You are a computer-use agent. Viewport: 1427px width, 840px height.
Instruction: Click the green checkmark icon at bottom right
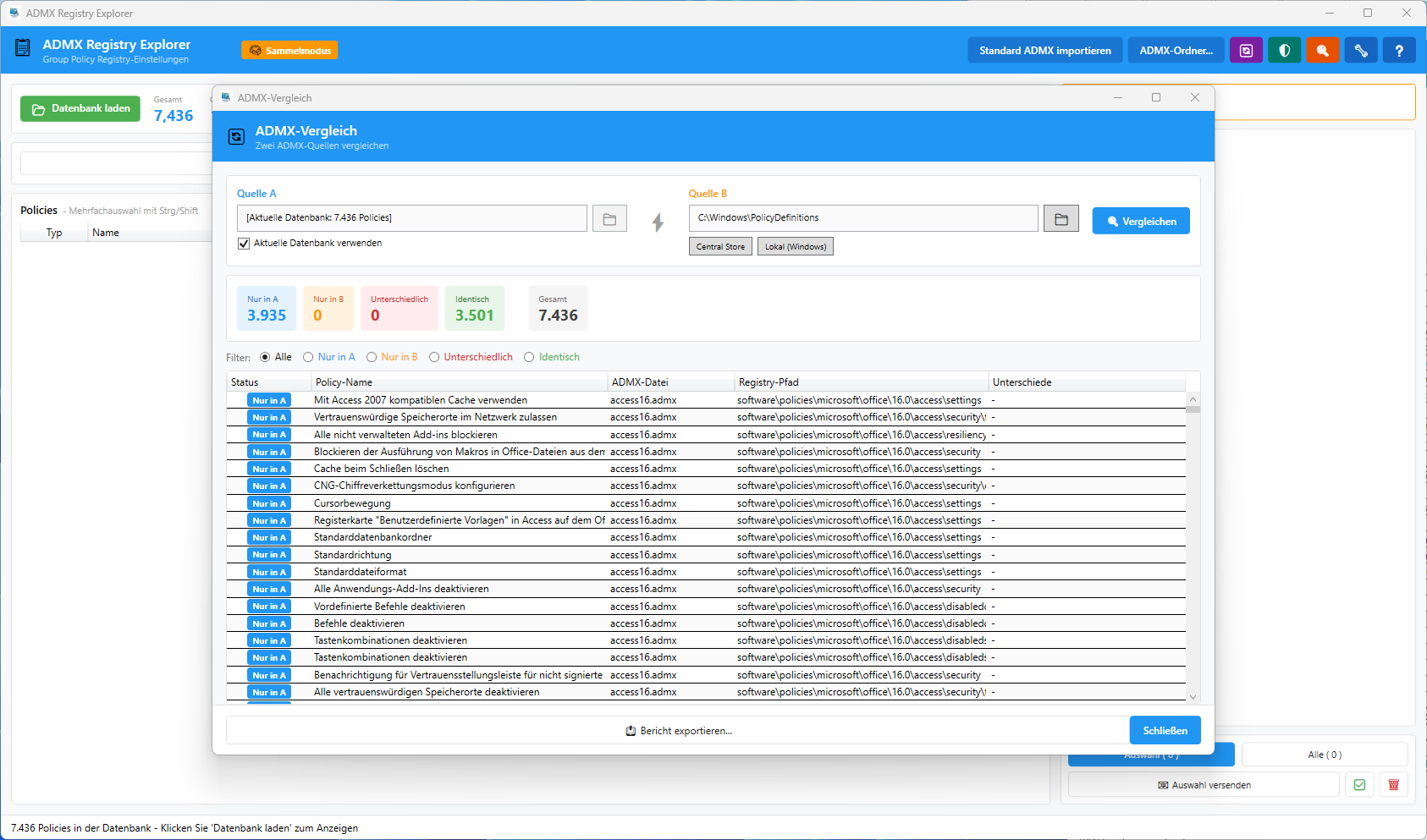click(x=1359, y=785)
